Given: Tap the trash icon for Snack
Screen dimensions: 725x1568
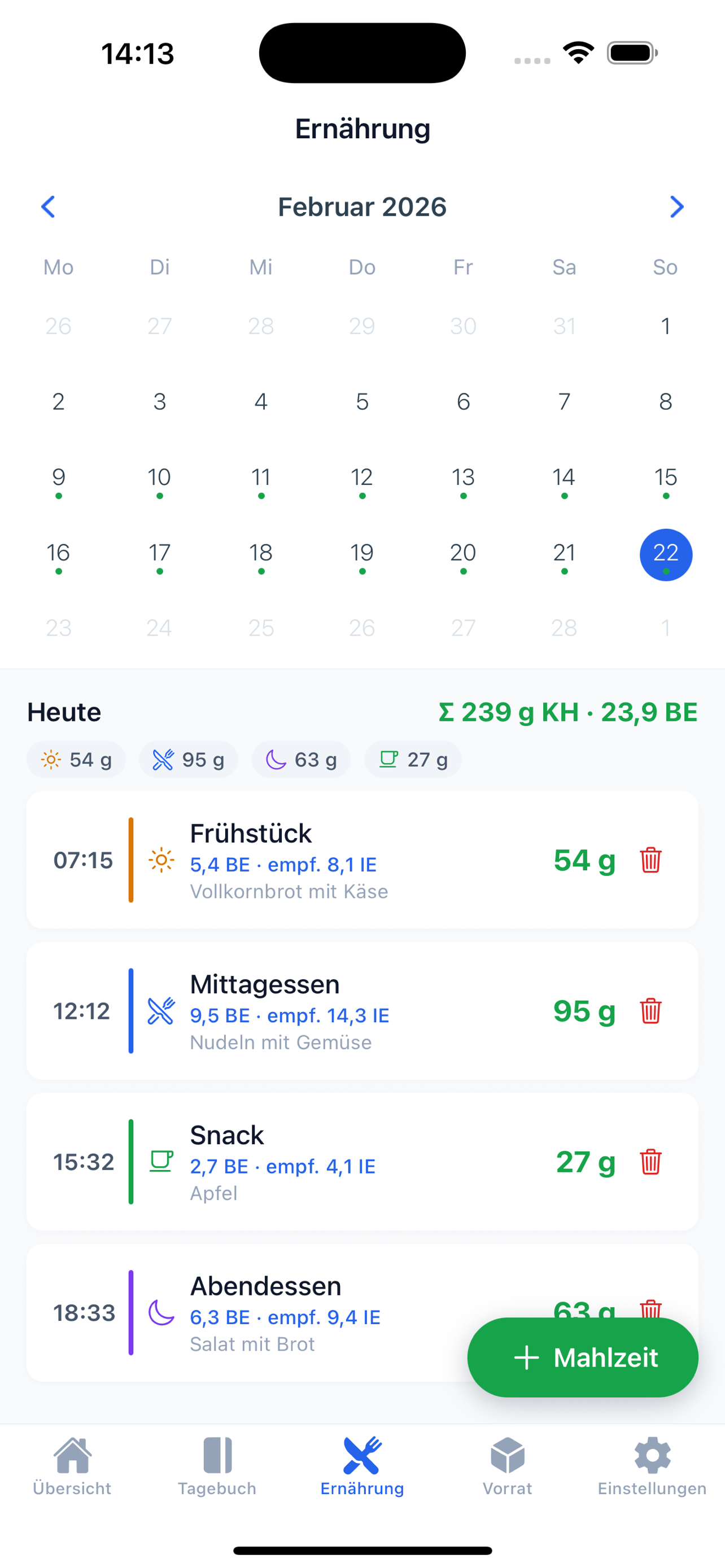Looking at the screenshot, I should (x=650, y=1162).
